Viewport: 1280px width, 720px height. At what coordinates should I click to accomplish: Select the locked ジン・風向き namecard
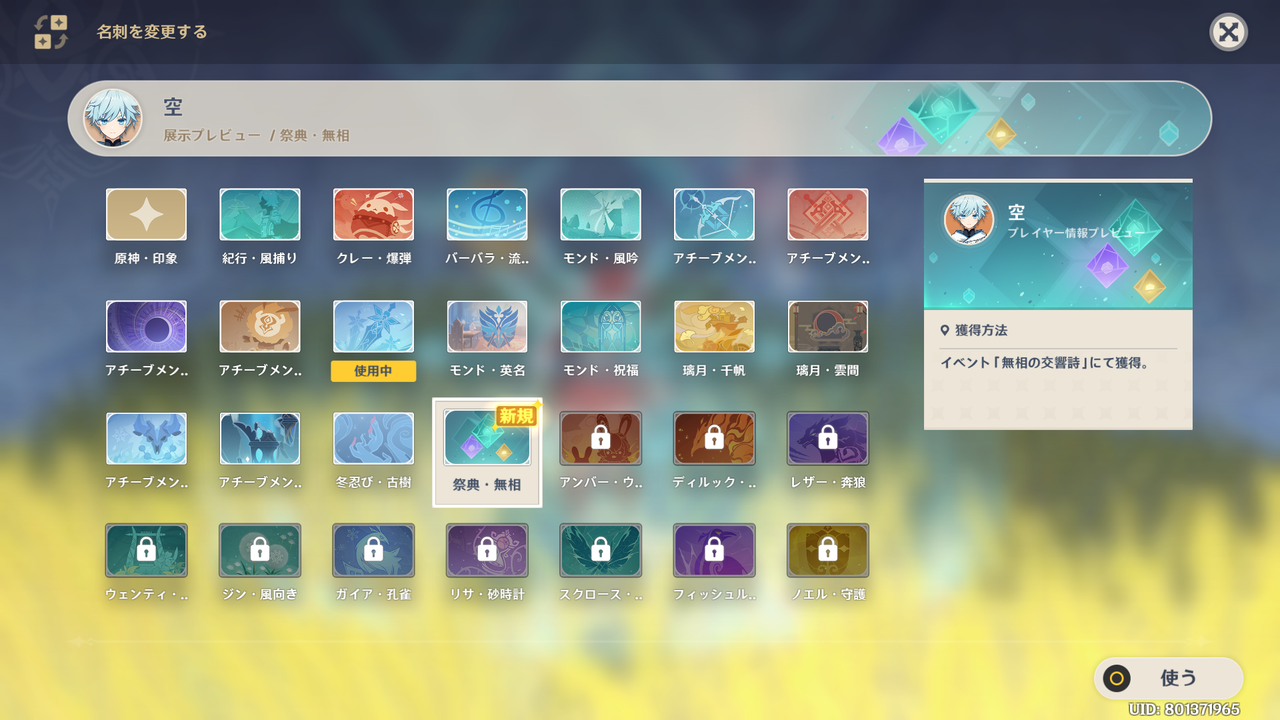[x=260, y=550]
